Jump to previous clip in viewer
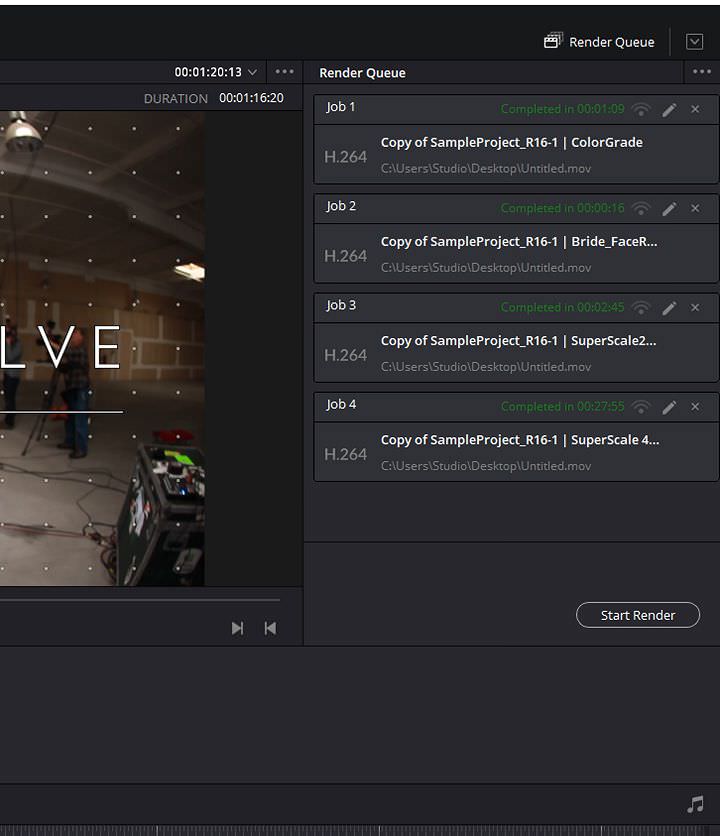 [270, 628]
